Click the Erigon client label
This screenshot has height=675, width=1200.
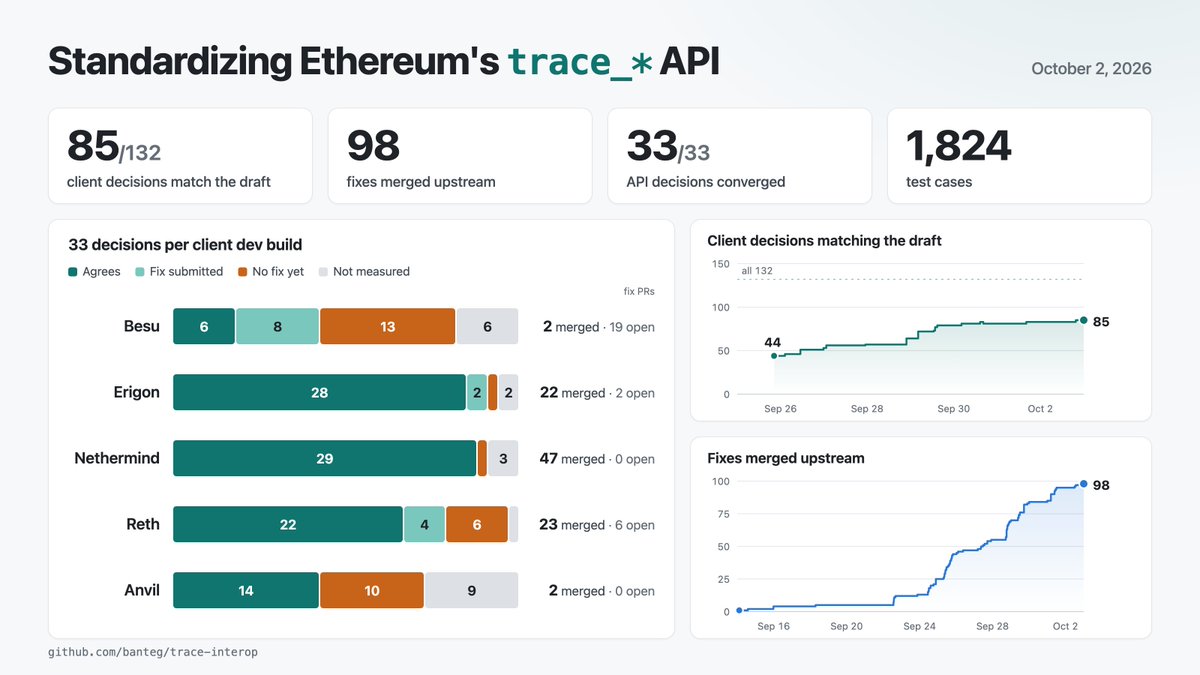[x=136, y=392]
